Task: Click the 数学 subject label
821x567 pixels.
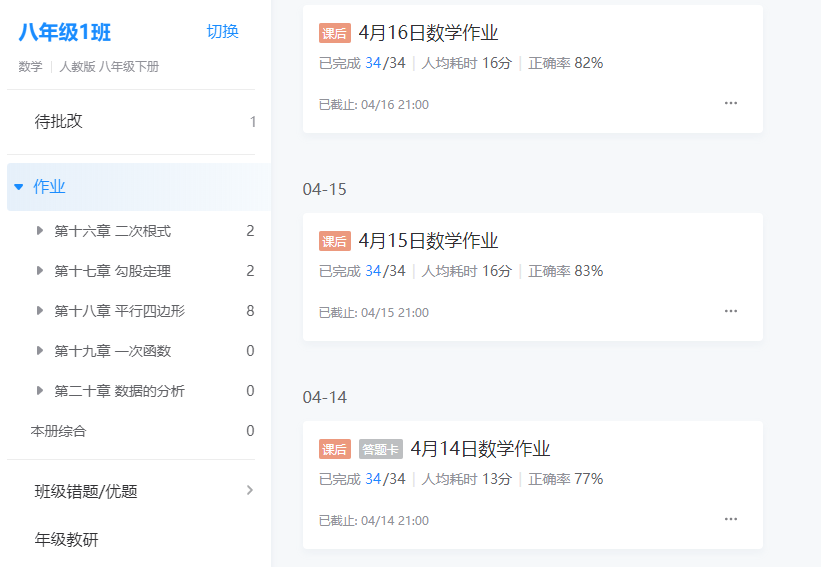Action: click(30, 66)
